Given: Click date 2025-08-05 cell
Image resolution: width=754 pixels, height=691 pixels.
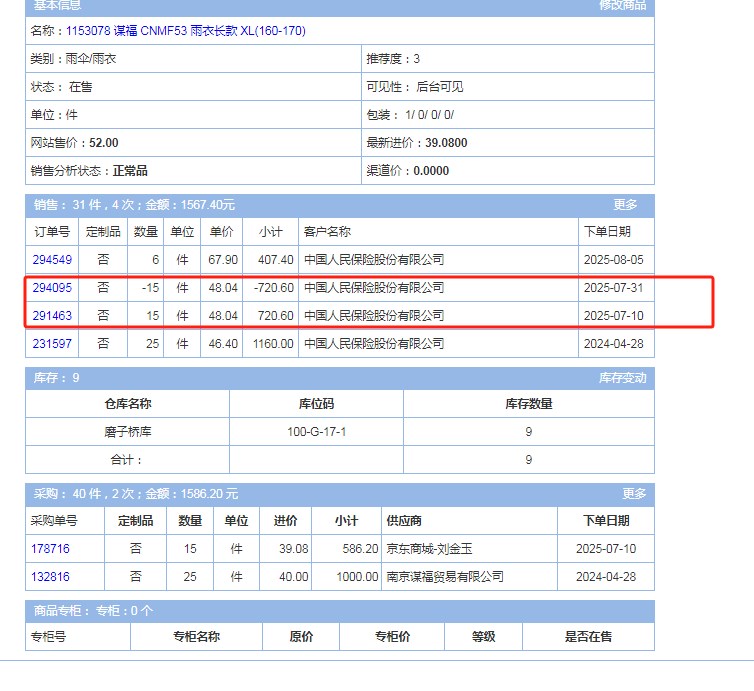Looking at the screenshot, I should 616,260.
